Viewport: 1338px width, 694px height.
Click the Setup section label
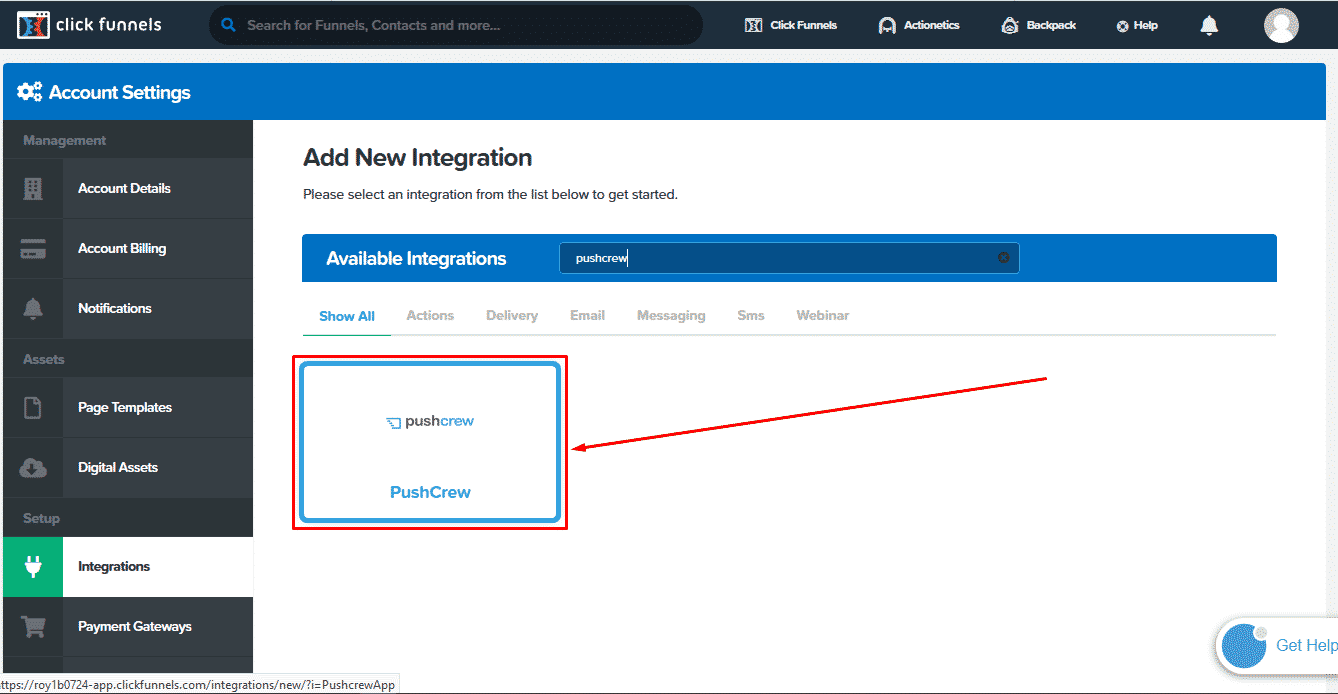[x=41, y=518]
